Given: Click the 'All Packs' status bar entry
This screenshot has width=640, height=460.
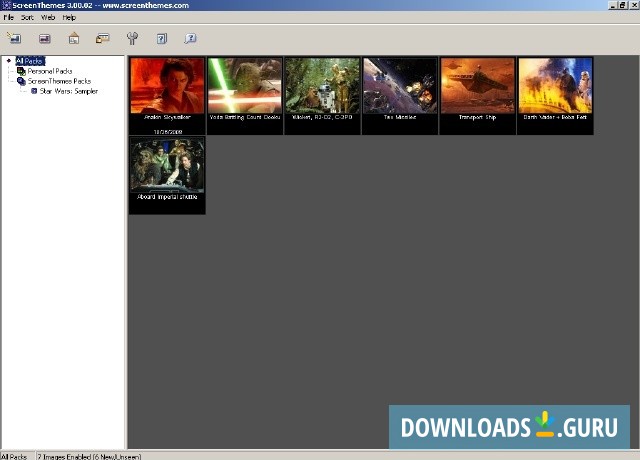Looking at the screenshot, I should [14, 456].
